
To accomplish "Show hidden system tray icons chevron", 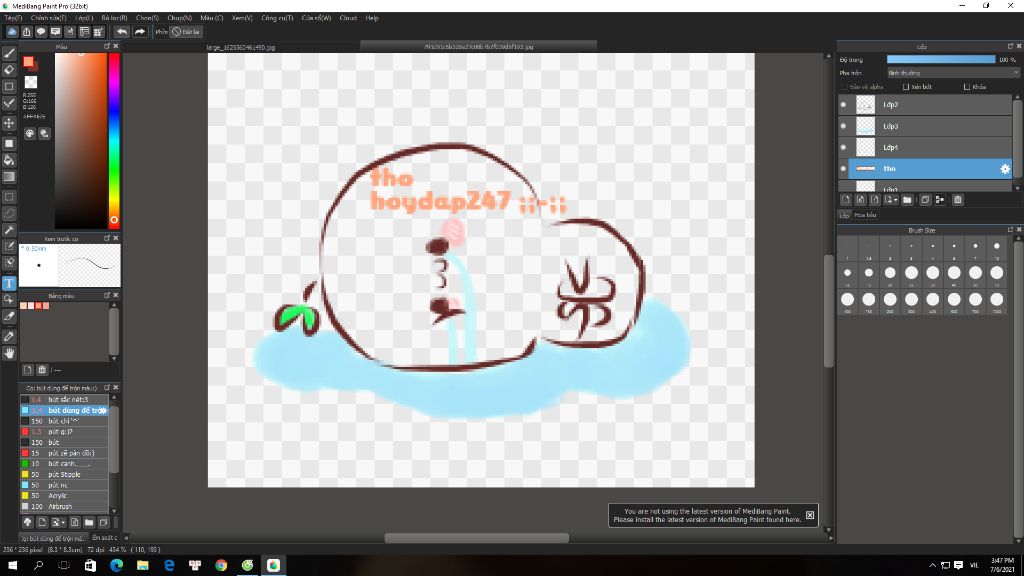I will [x=932, y=565].
